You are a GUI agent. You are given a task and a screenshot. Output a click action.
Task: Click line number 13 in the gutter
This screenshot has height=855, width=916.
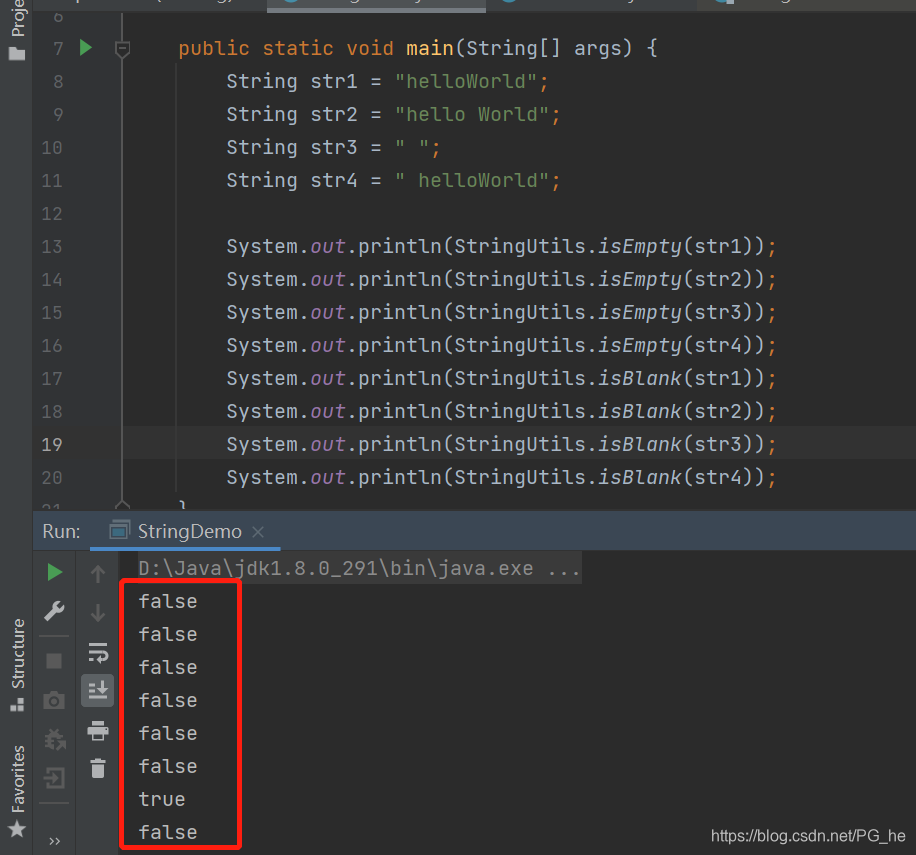pos(52,246)
